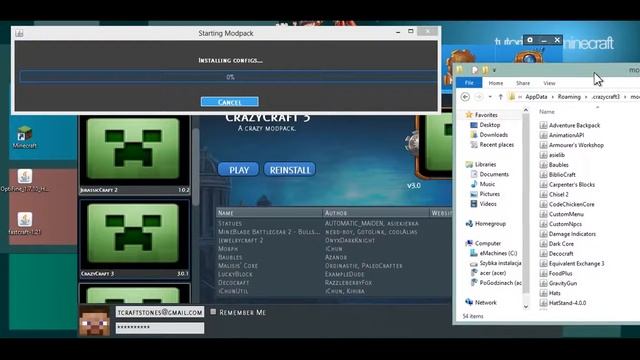640x360 pixels.
Task: Click the Explorer forward arrow
Action: [x=479, y=97]
